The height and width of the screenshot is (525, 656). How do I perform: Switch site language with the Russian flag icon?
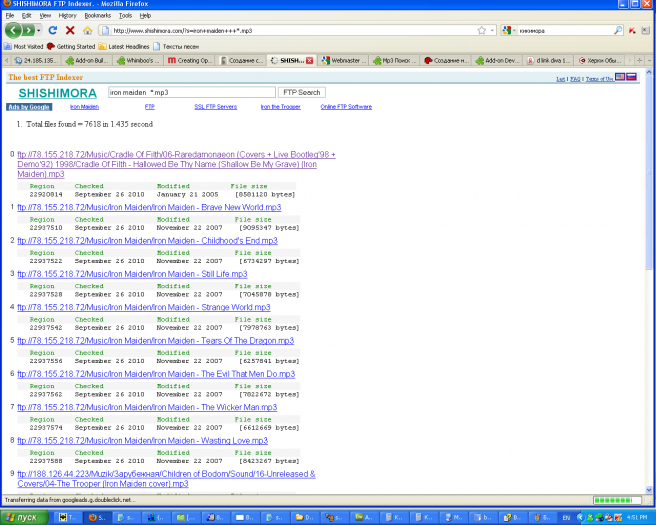pos(631,77)
